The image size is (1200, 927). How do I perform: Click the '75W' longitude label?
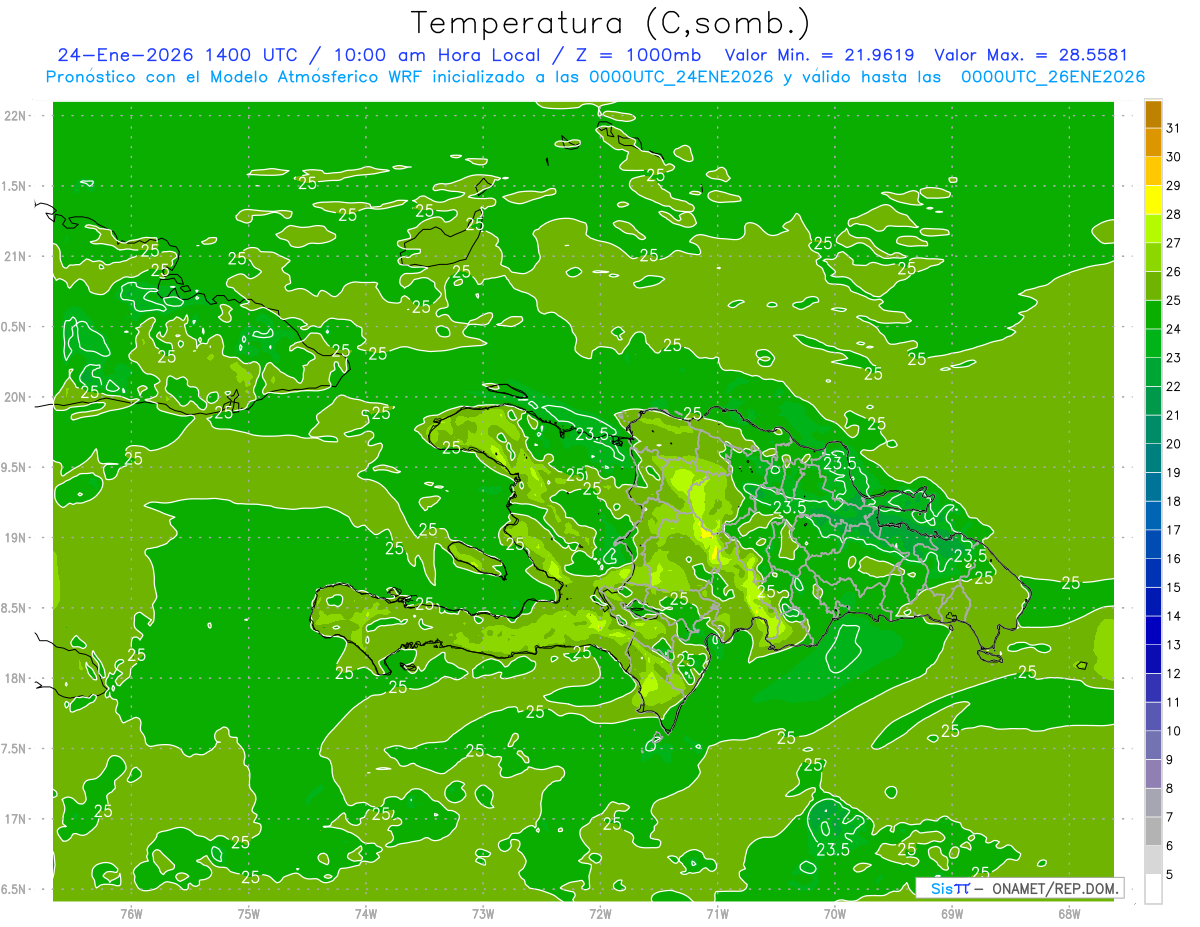click(249, 914)
